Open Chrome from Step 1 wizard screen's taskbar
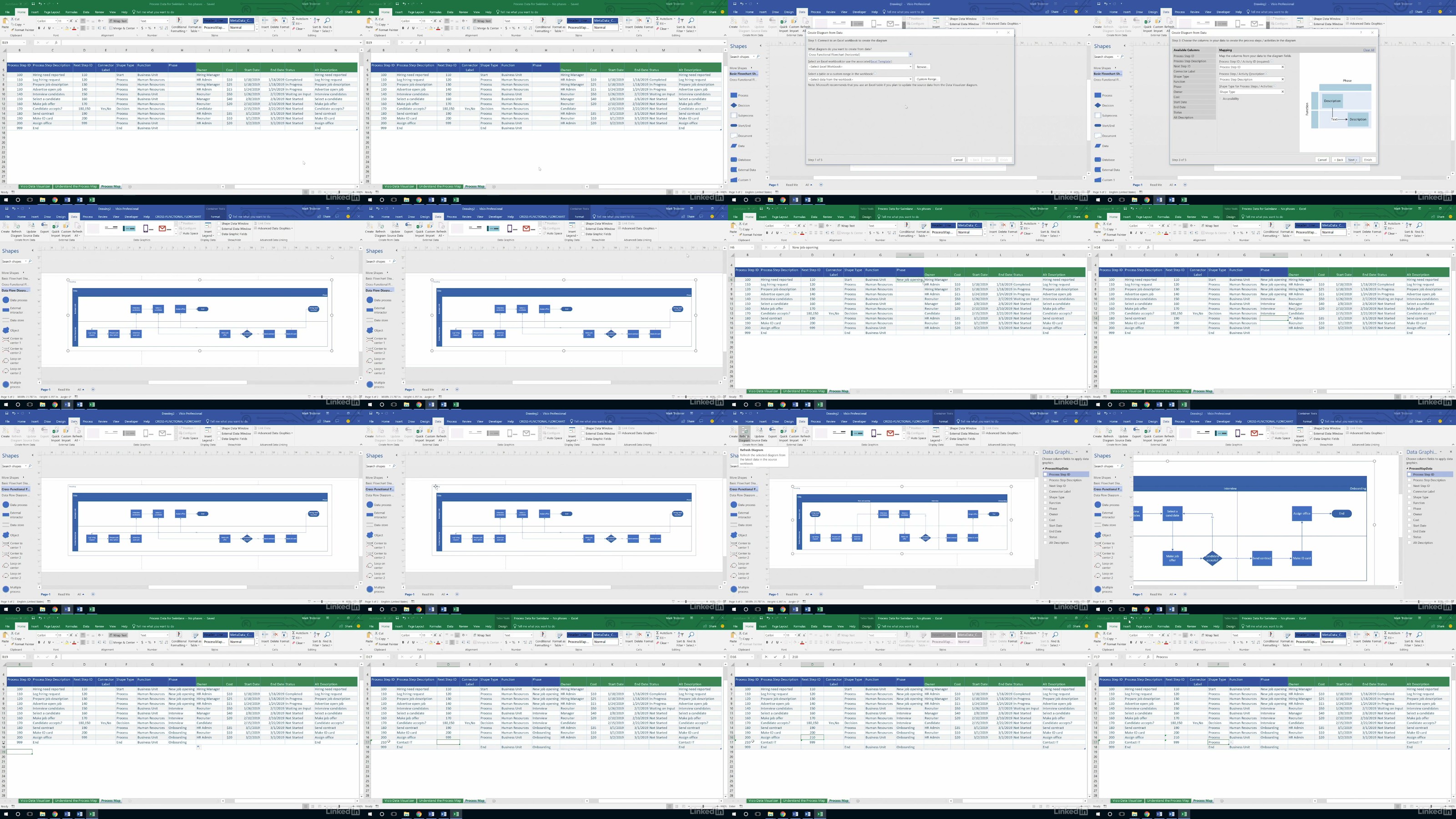Screen dimensions: 1456x819 783,200
